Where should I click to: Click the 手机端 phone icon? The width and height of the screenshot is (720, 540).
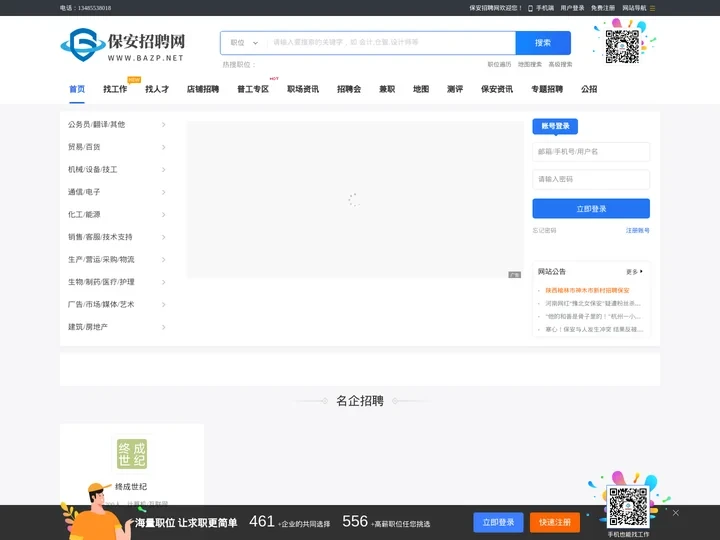(530, 8)
